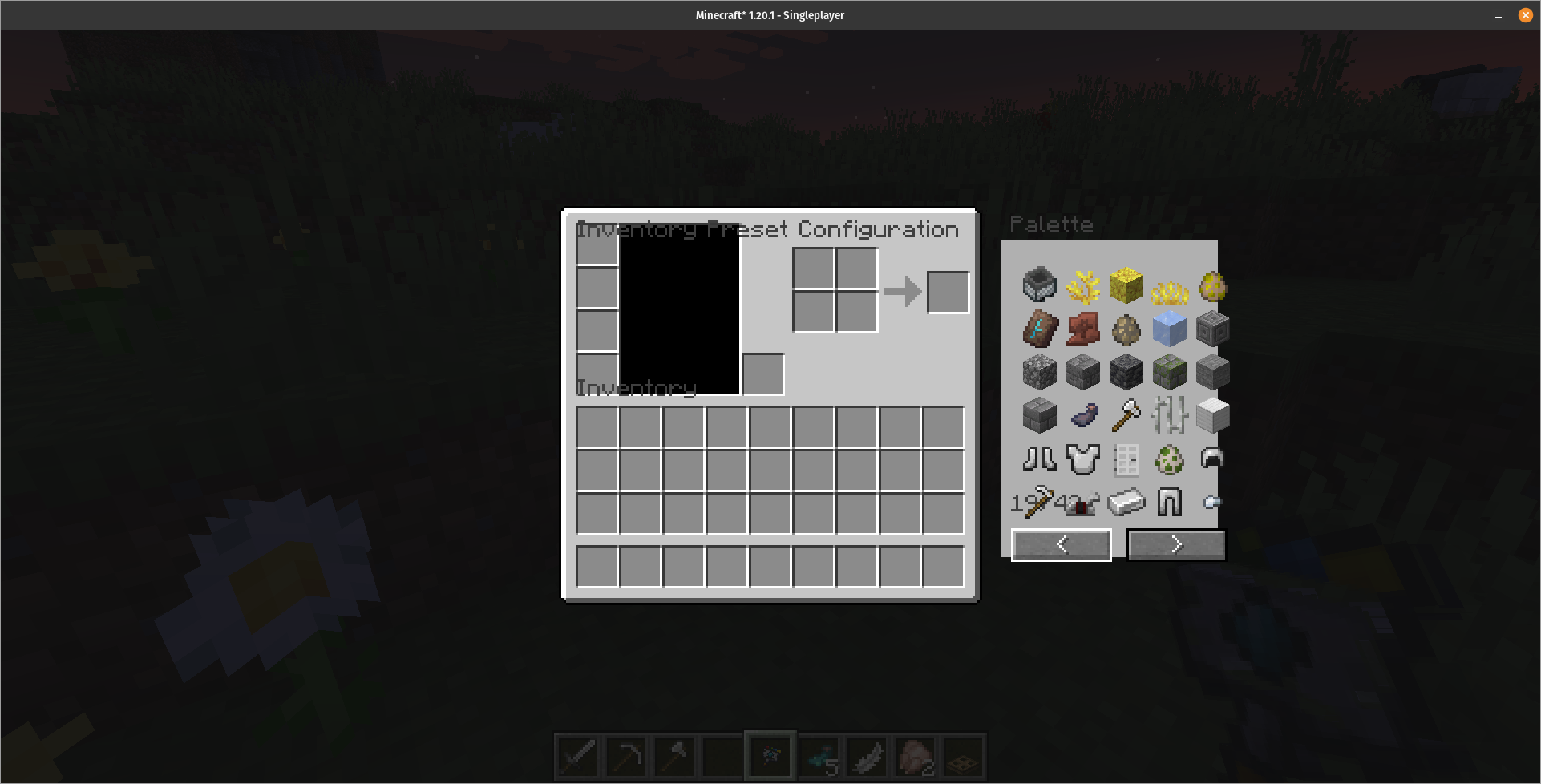Select the ink sac item

click(x=1083, y=415)
